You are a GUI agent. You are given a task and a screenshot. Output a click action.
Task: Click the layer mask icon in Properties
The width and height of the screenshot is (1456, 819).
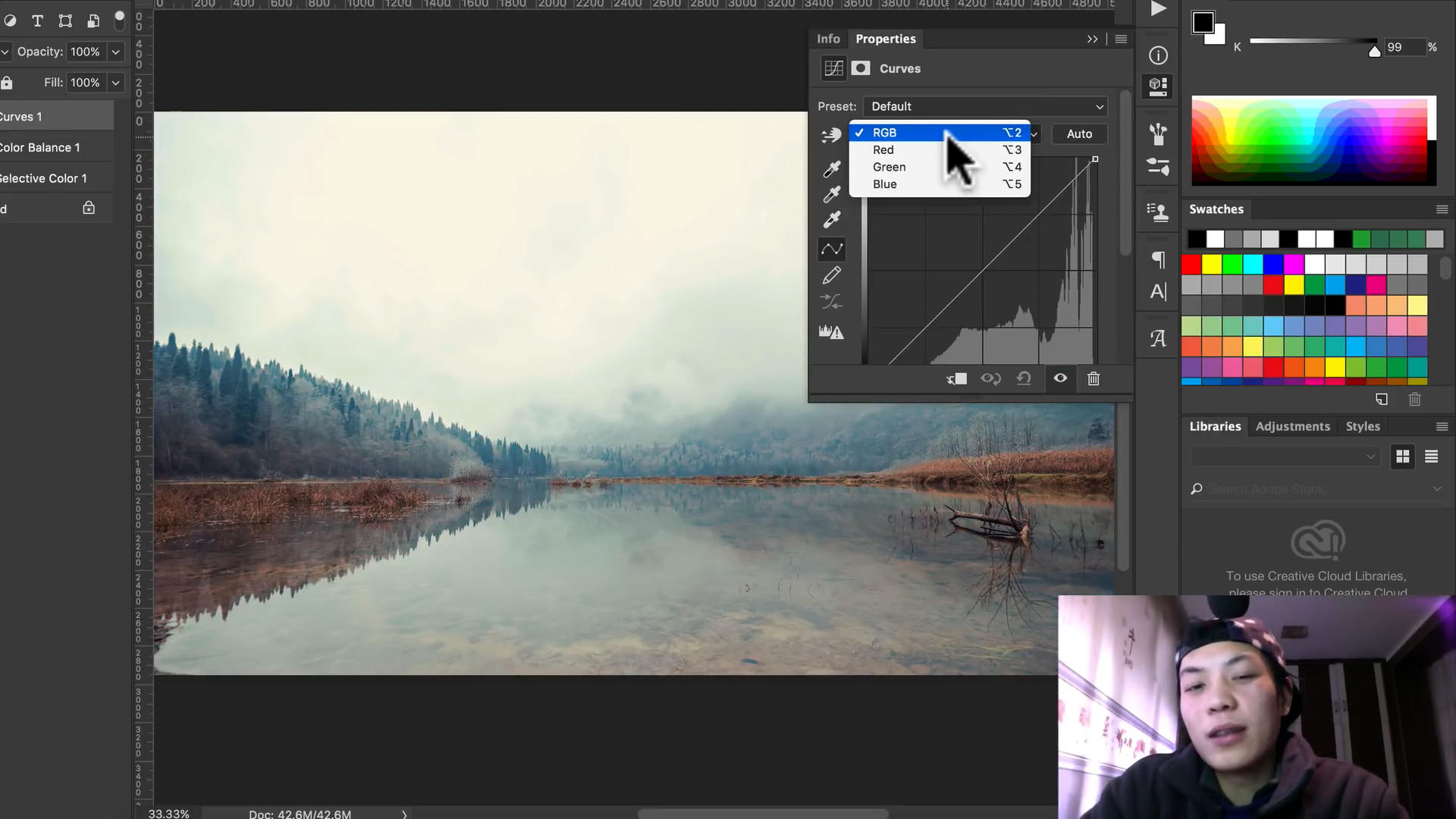[861, 68]
